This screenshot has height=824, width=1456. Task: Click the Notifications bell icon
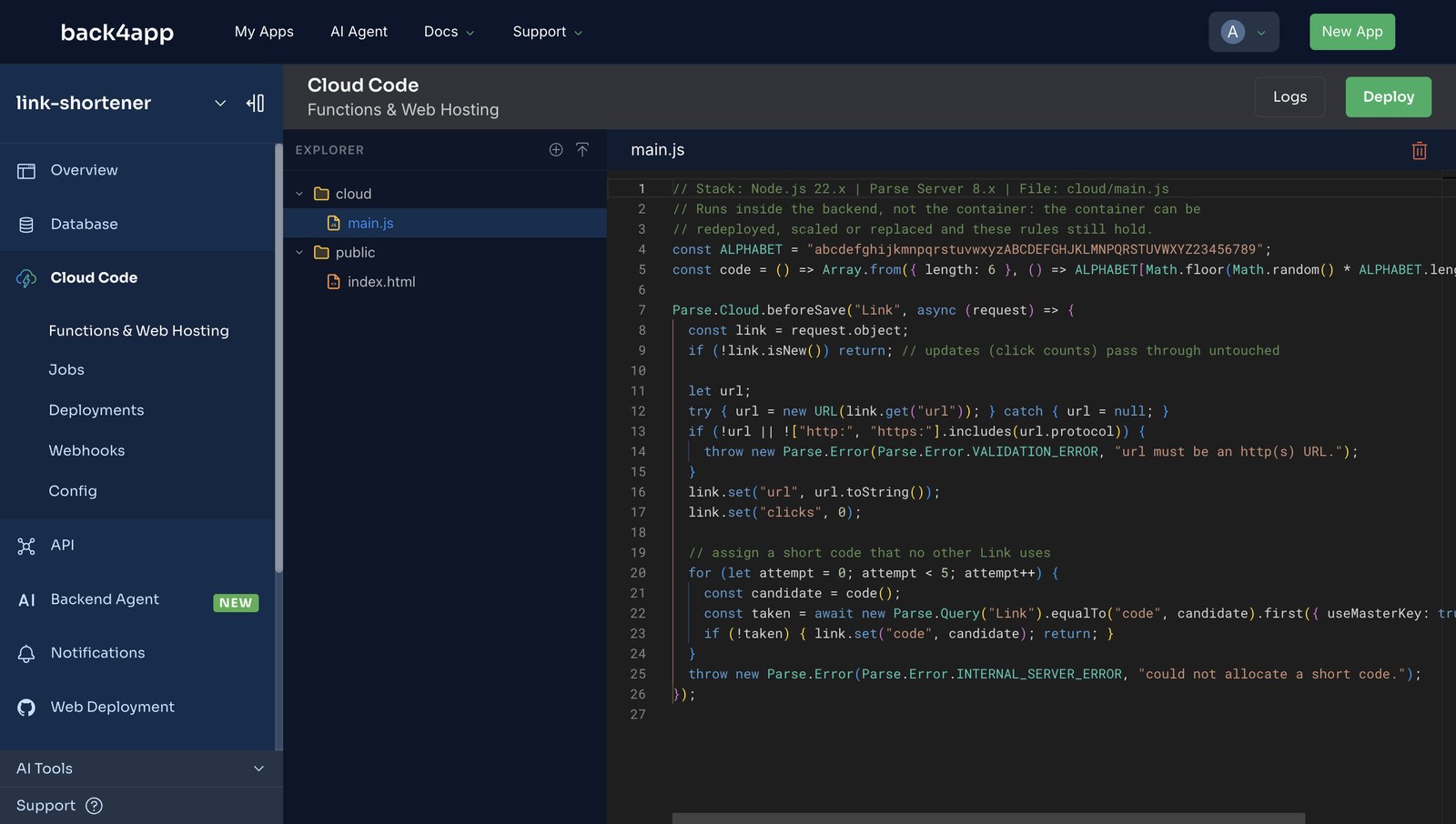click(26, 654)
